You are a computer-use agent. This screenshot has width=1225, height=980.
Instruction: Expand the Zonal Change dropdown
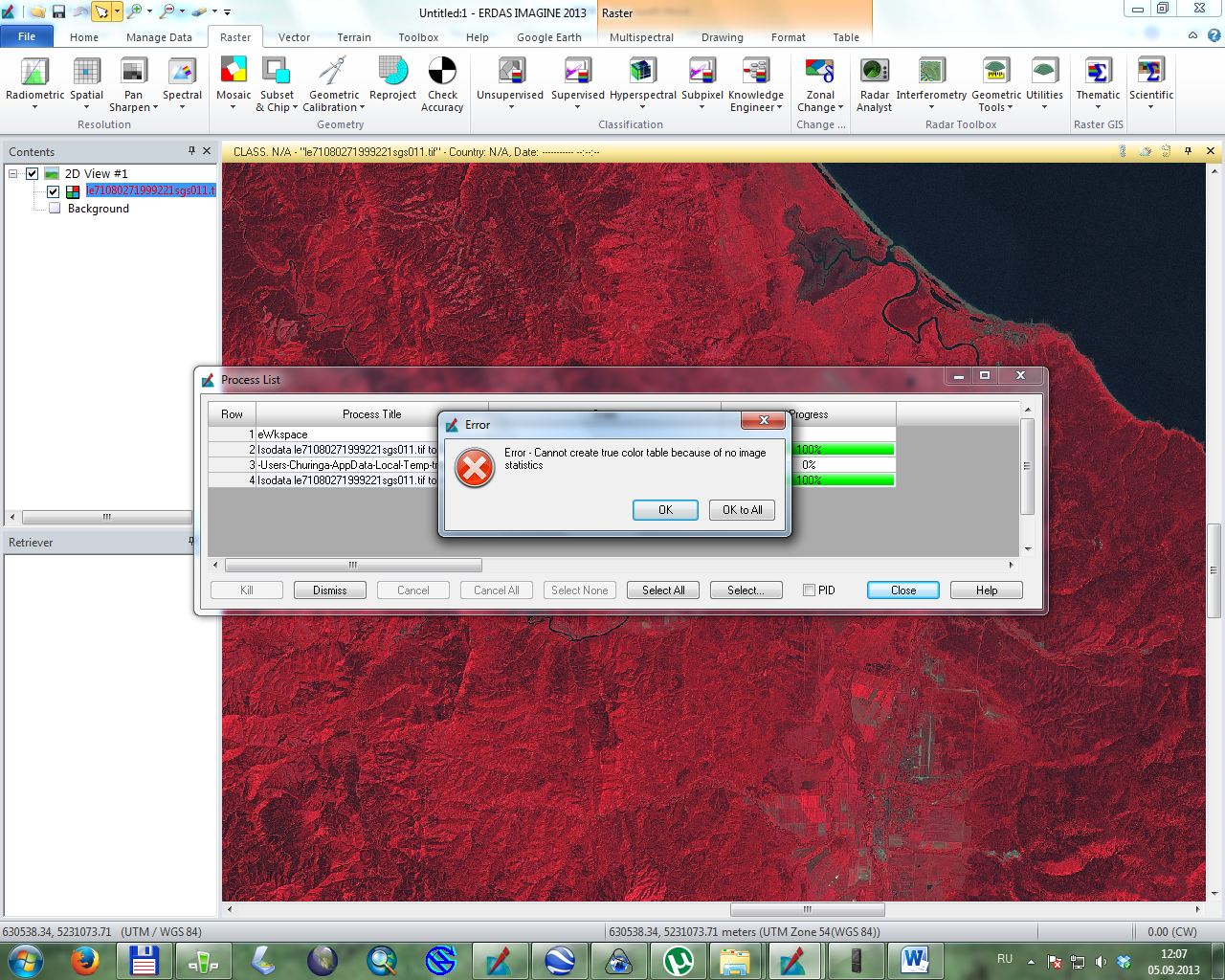[x=820, y=107]
